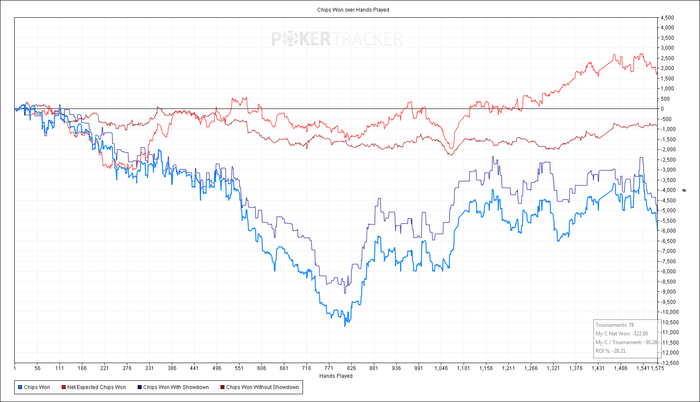Click the y-axis label '4,000'
Screen dimensions: 700x402
[667, 28]
